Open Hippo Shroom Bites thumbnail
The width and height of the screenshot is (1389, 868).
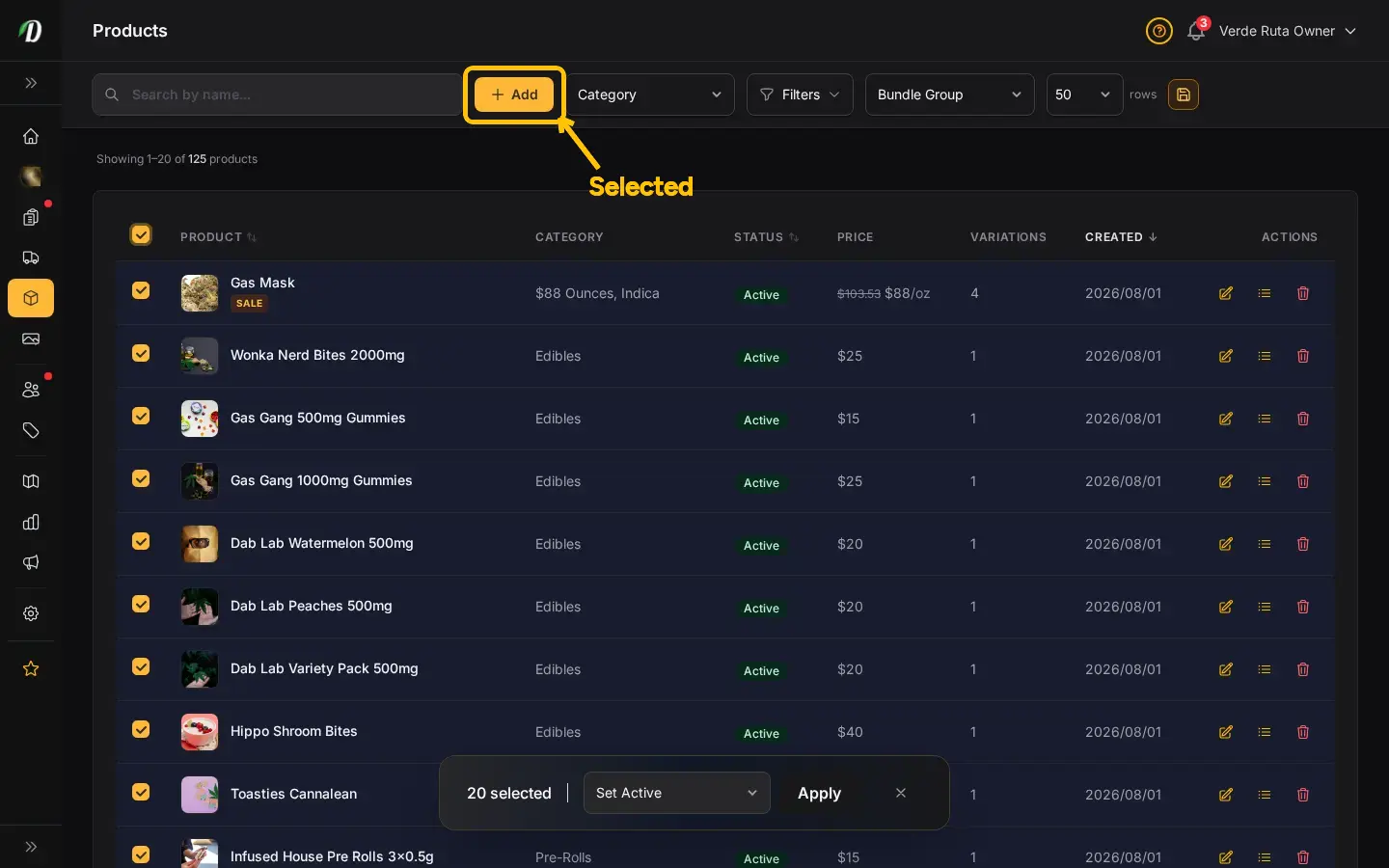click(x=200, y=732)
